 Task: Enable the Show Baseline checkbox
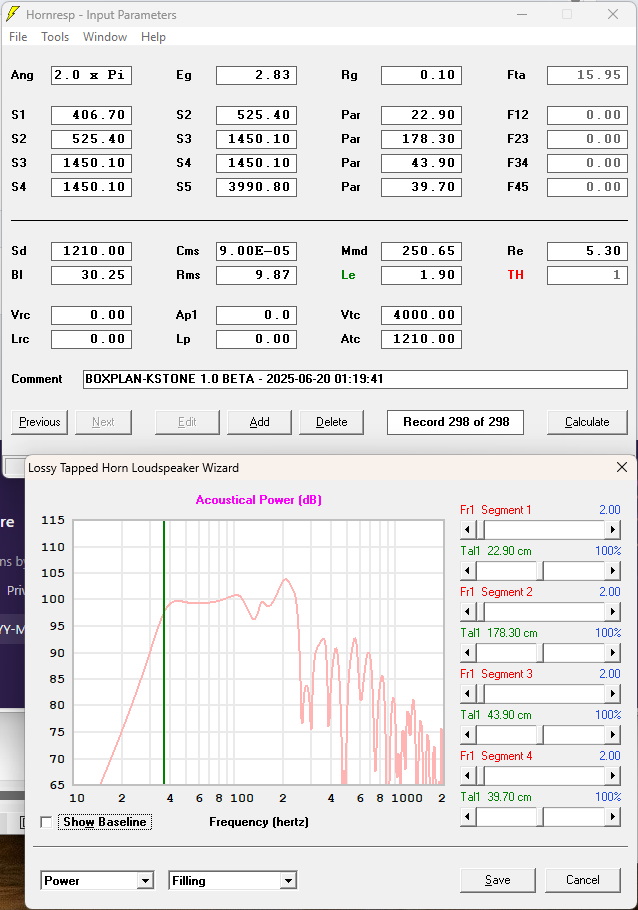tap(46, 822)
